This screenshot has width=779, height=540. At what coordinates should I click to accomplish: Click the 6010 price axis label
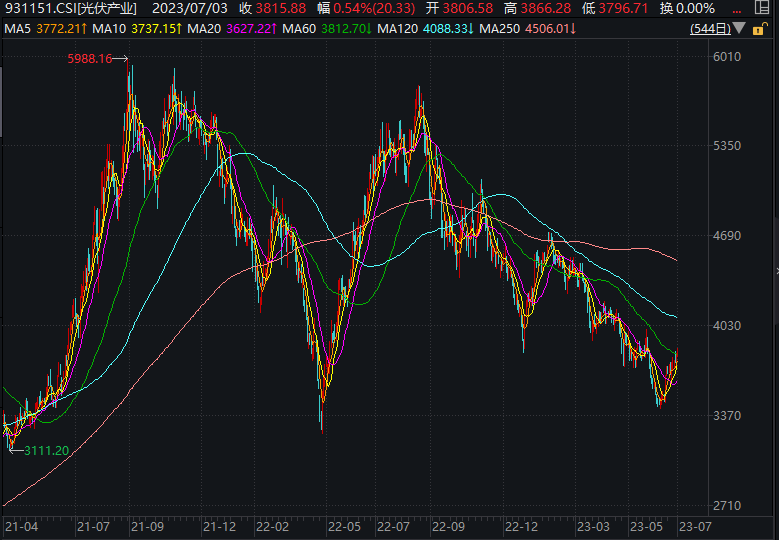tap(727, 57)
